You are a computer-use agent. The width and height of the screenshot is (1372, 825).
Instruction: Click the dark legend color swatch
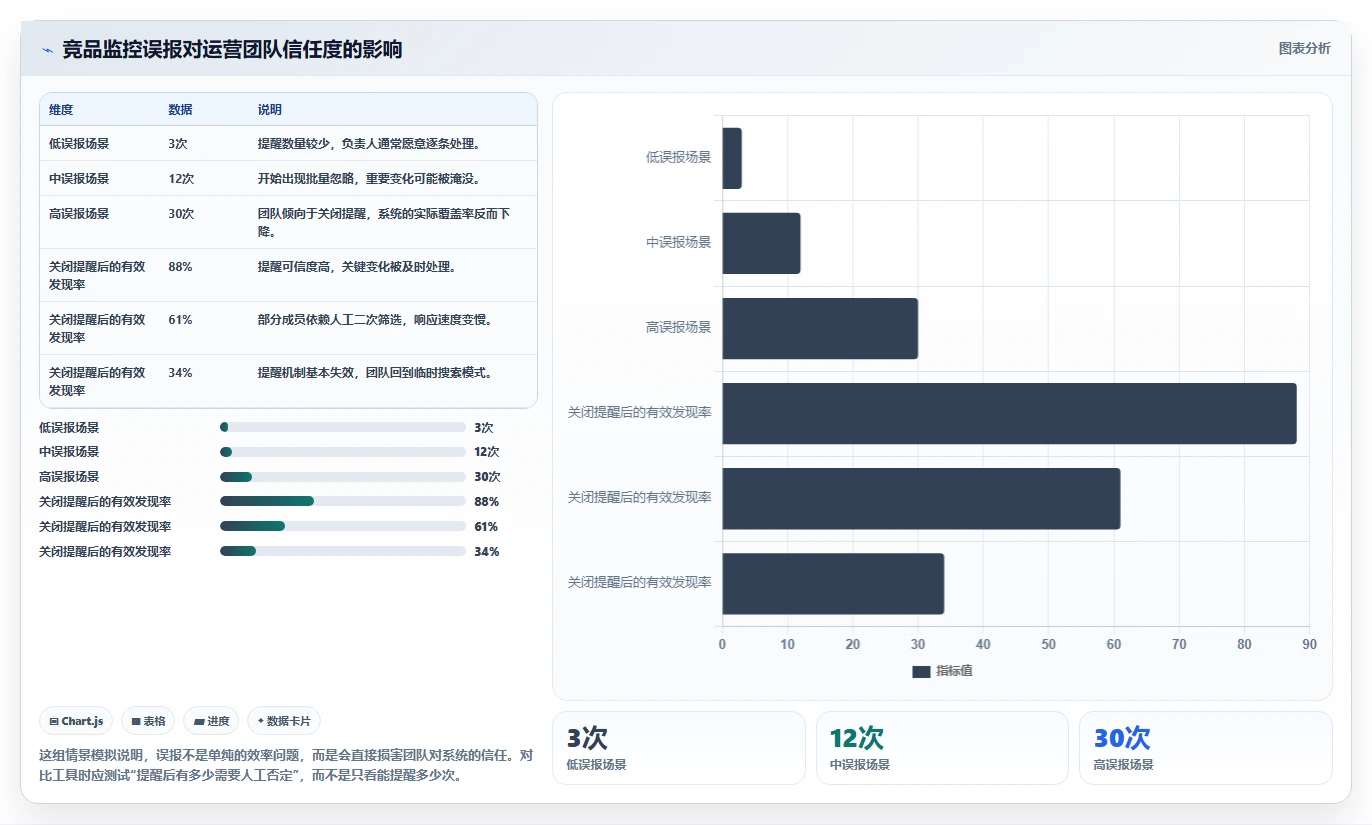coord(921,672)
